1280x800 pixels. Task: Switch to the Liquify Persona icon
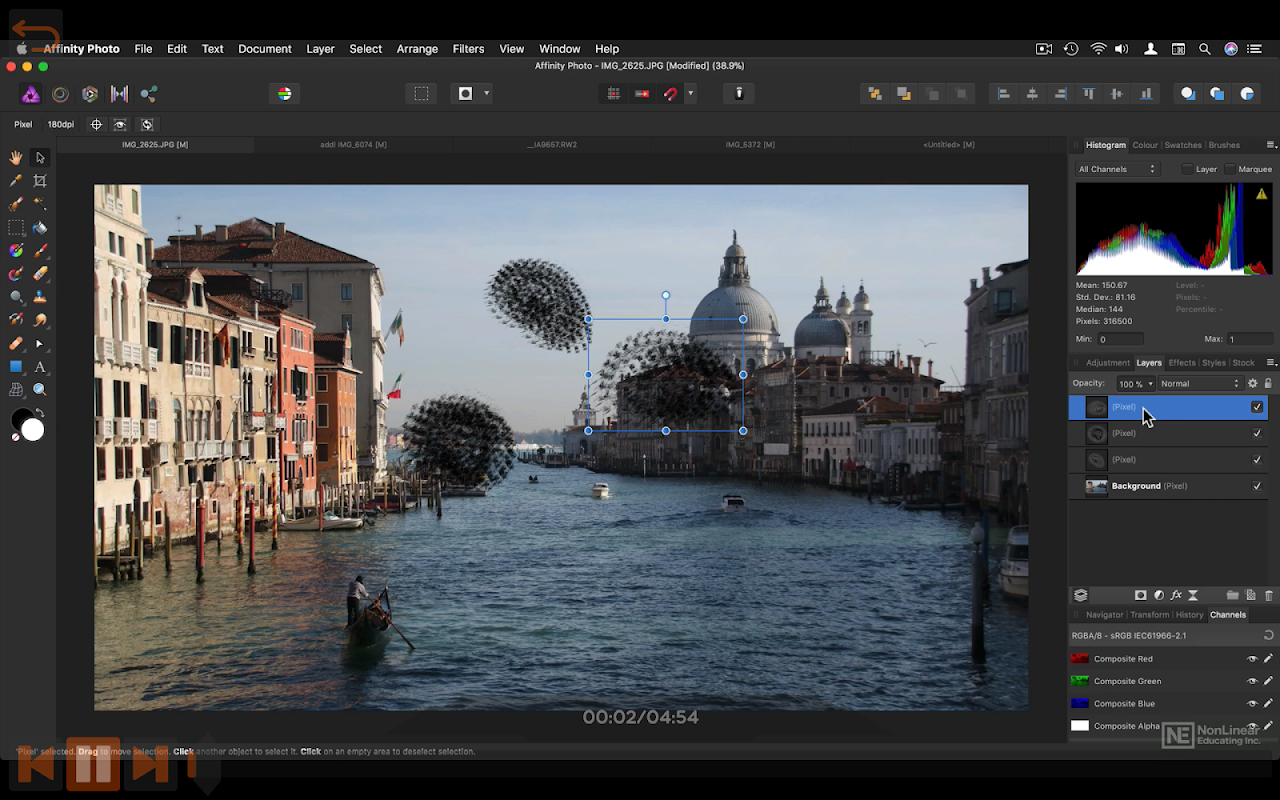(x=60, y=94)
